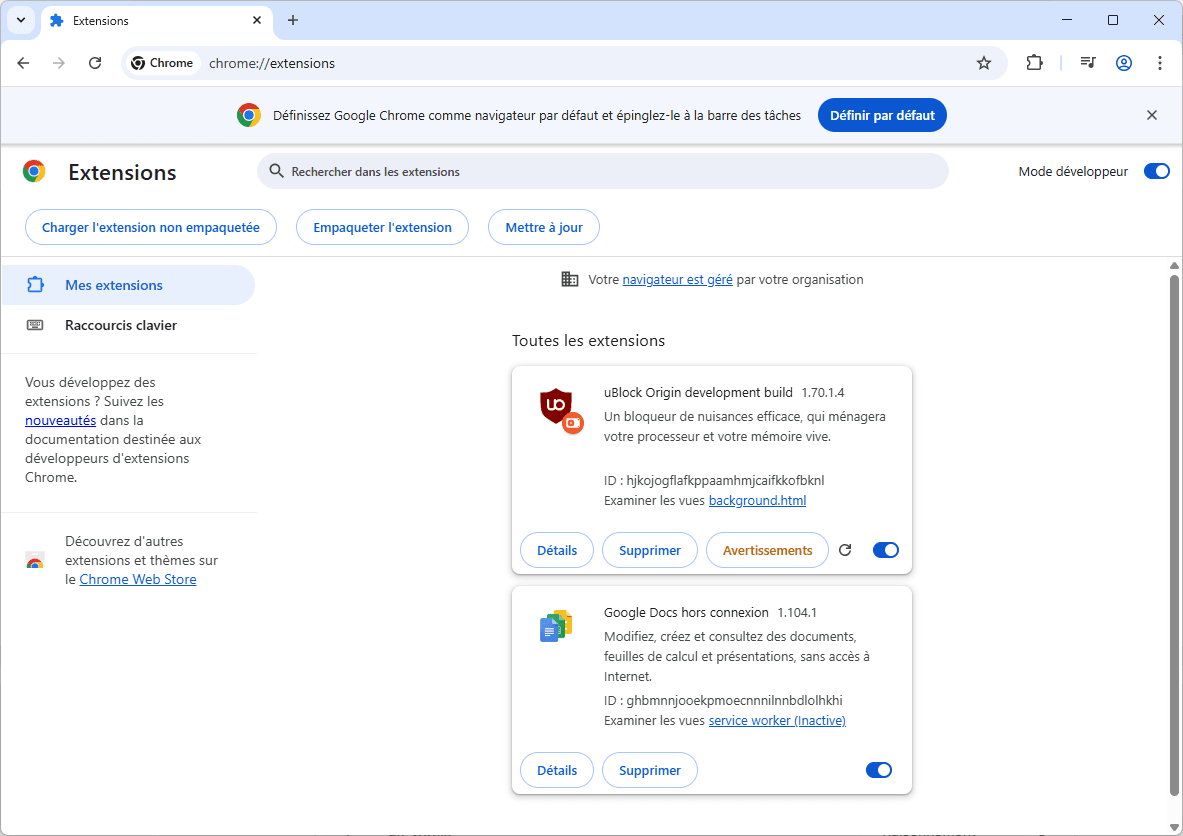Click Supprimer for Google Docs hors connexion

650,770
